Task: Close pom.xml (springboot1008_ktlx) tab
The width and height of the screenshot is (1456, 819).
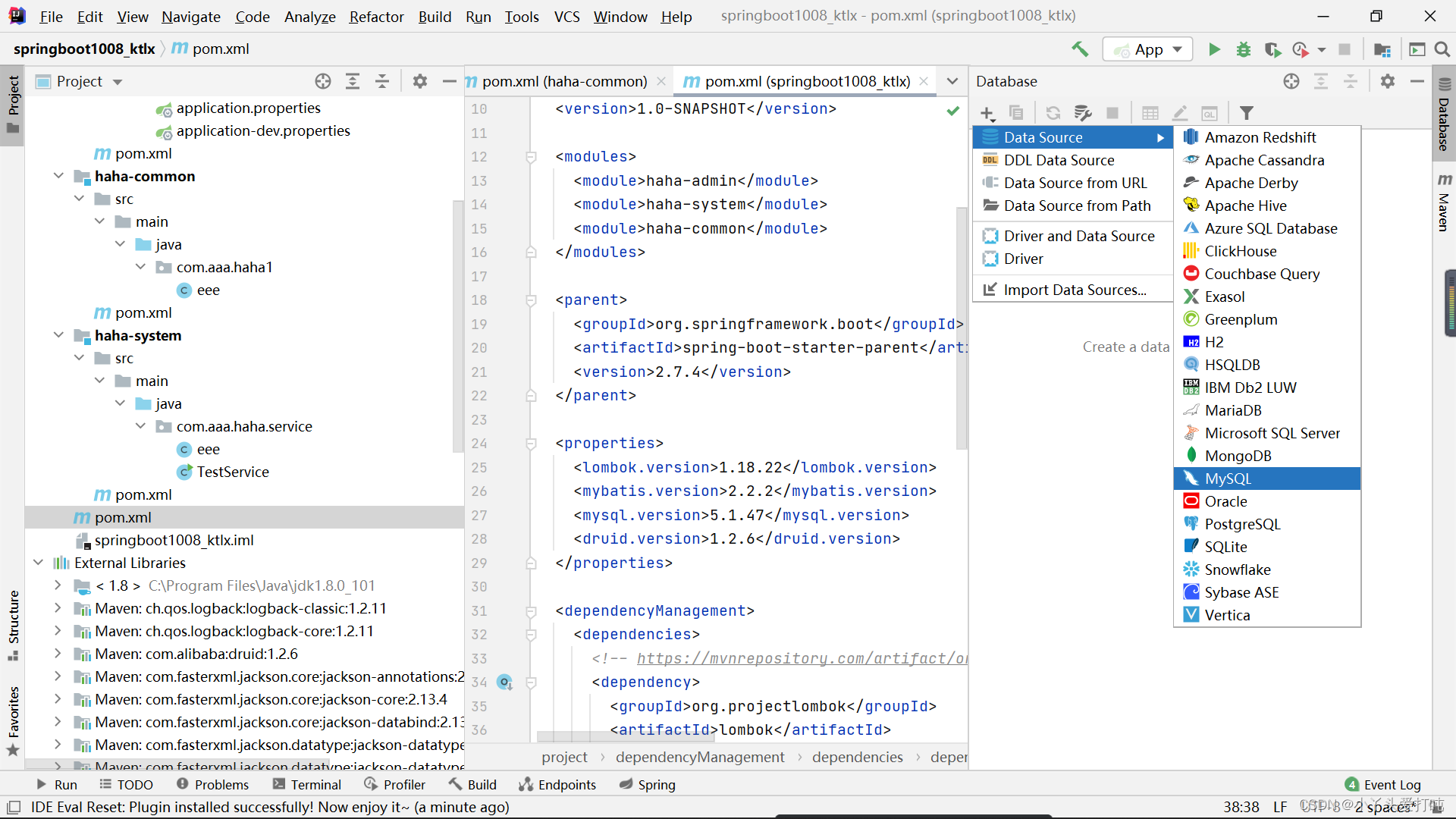Action: (924, 81)
